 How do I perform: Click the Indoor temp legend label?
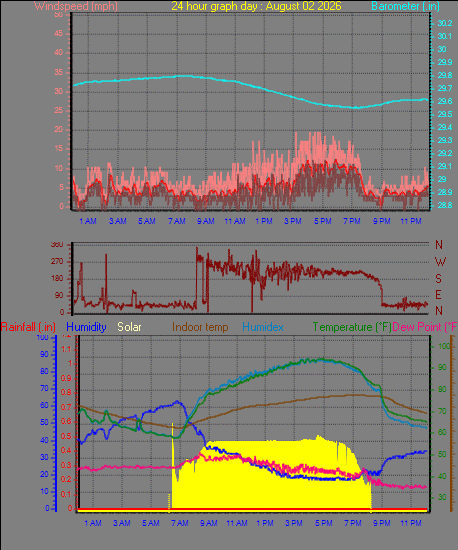coord(200,327)
